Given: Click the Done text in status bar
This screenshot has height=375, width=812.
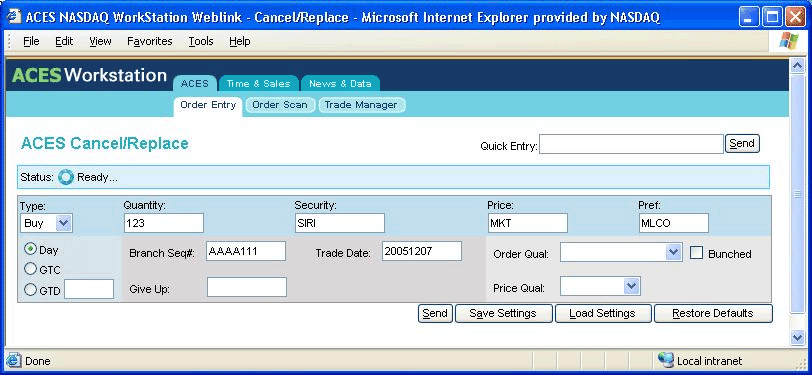Looking at the screenshot, I should [38, 361].
